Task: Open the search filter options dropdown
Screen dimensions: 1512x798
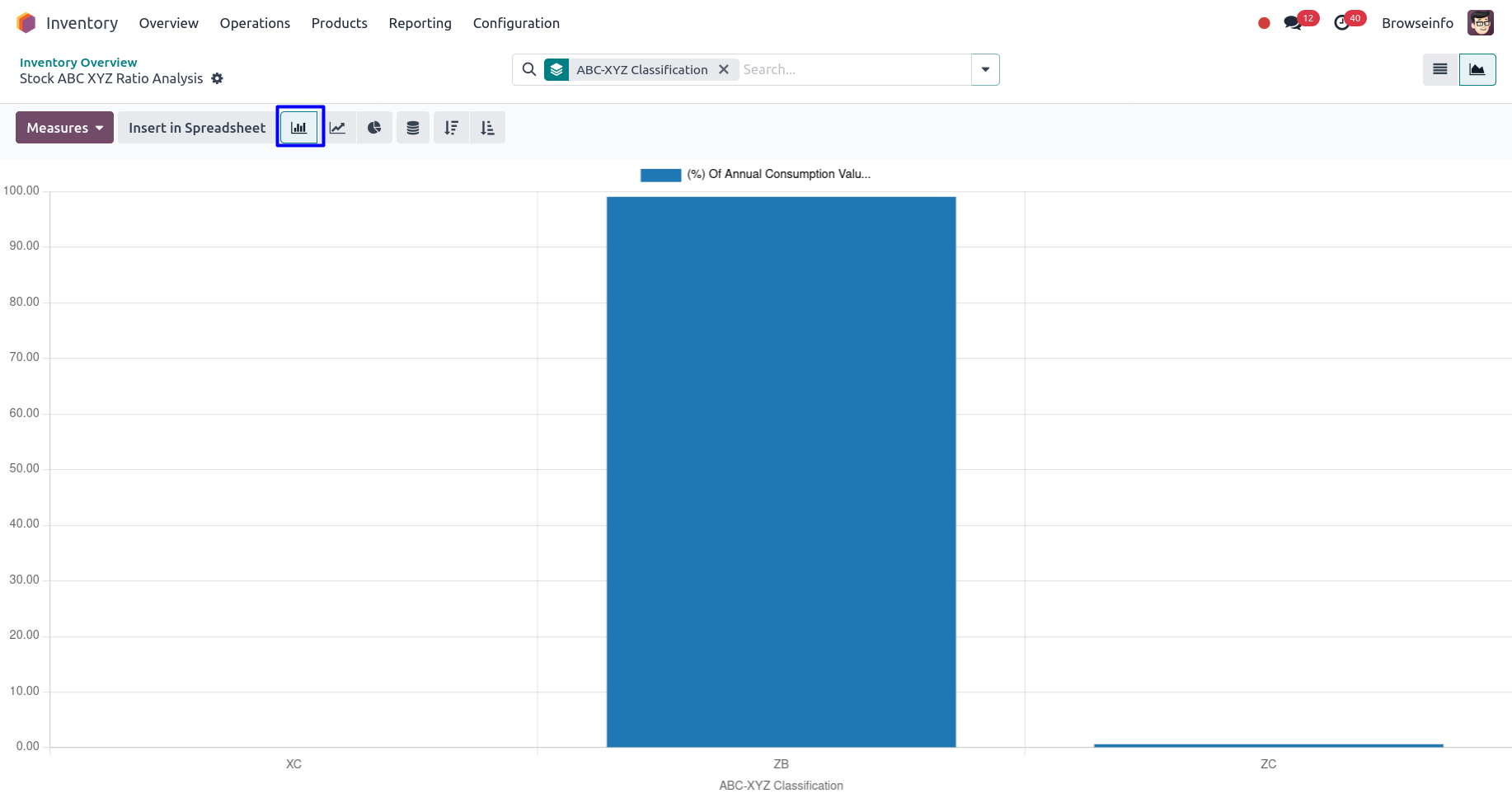Action: pyautogui.click(x=985, y=70)
